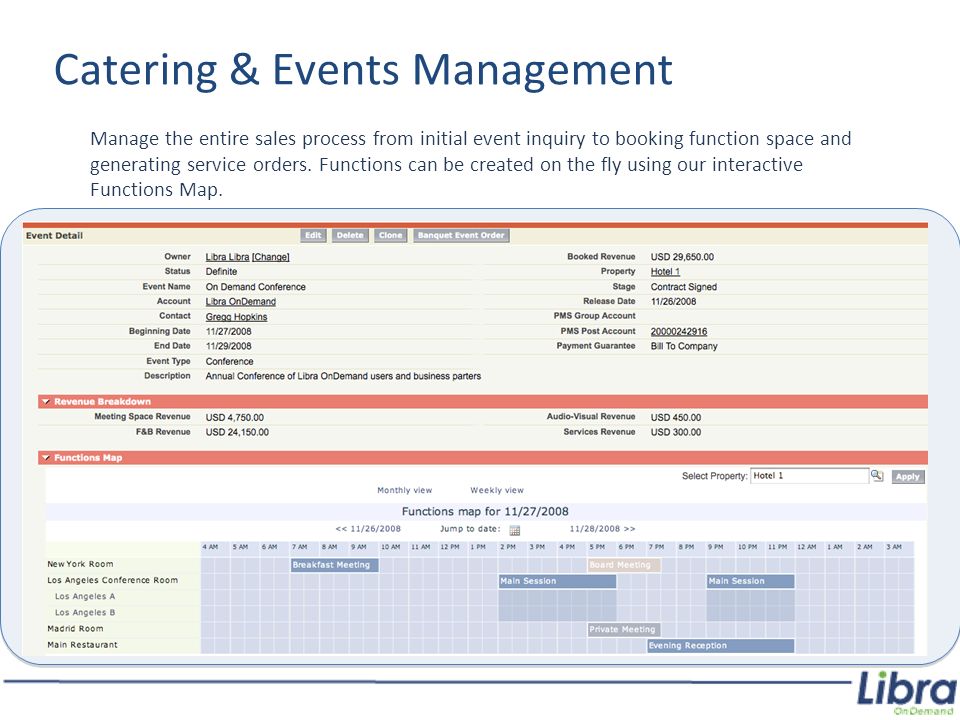960x720 pixels.
Task: Click the Stage value Contract Signed
Action: point(683,287)
